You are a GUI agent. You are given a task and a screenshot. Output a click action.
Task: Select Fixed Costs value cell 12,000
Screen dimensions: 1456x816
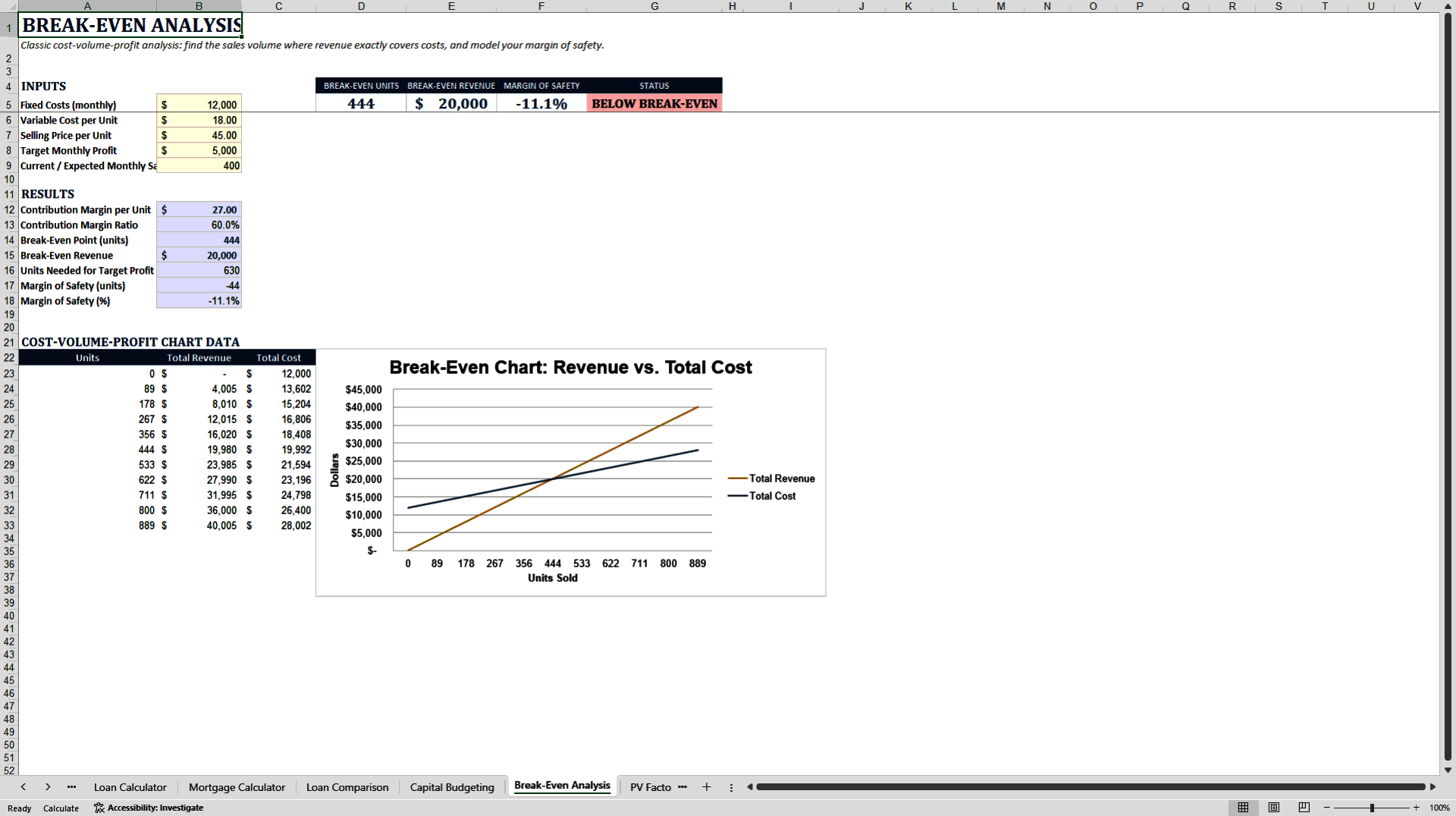point(199,105)
